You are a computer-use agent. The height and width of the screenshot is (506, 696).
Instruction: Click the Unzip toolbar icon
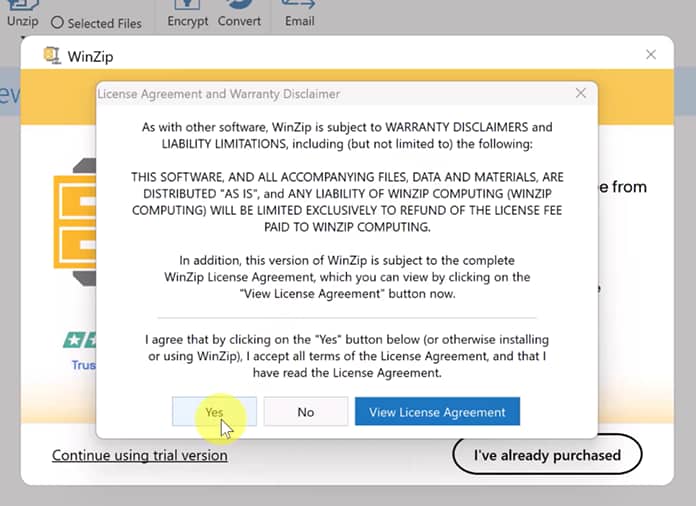pos(22,8)
